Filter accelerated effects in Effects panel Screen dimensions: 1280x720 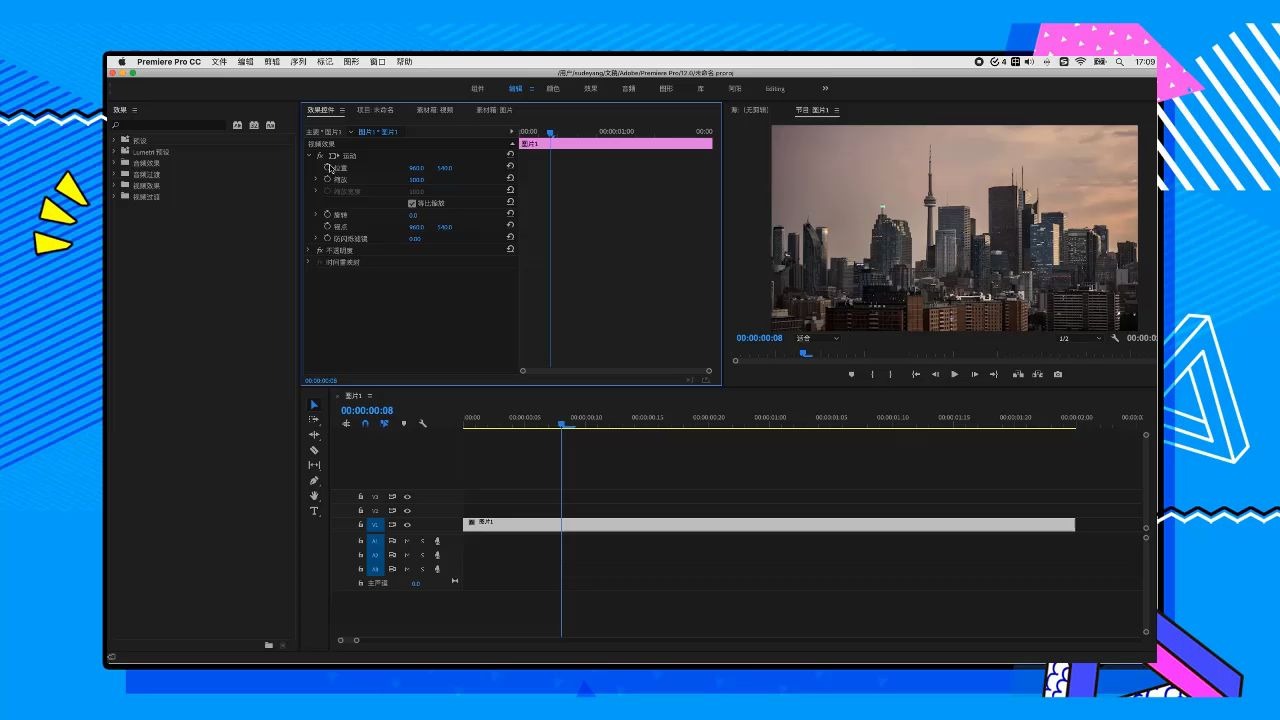pos(238,125)
